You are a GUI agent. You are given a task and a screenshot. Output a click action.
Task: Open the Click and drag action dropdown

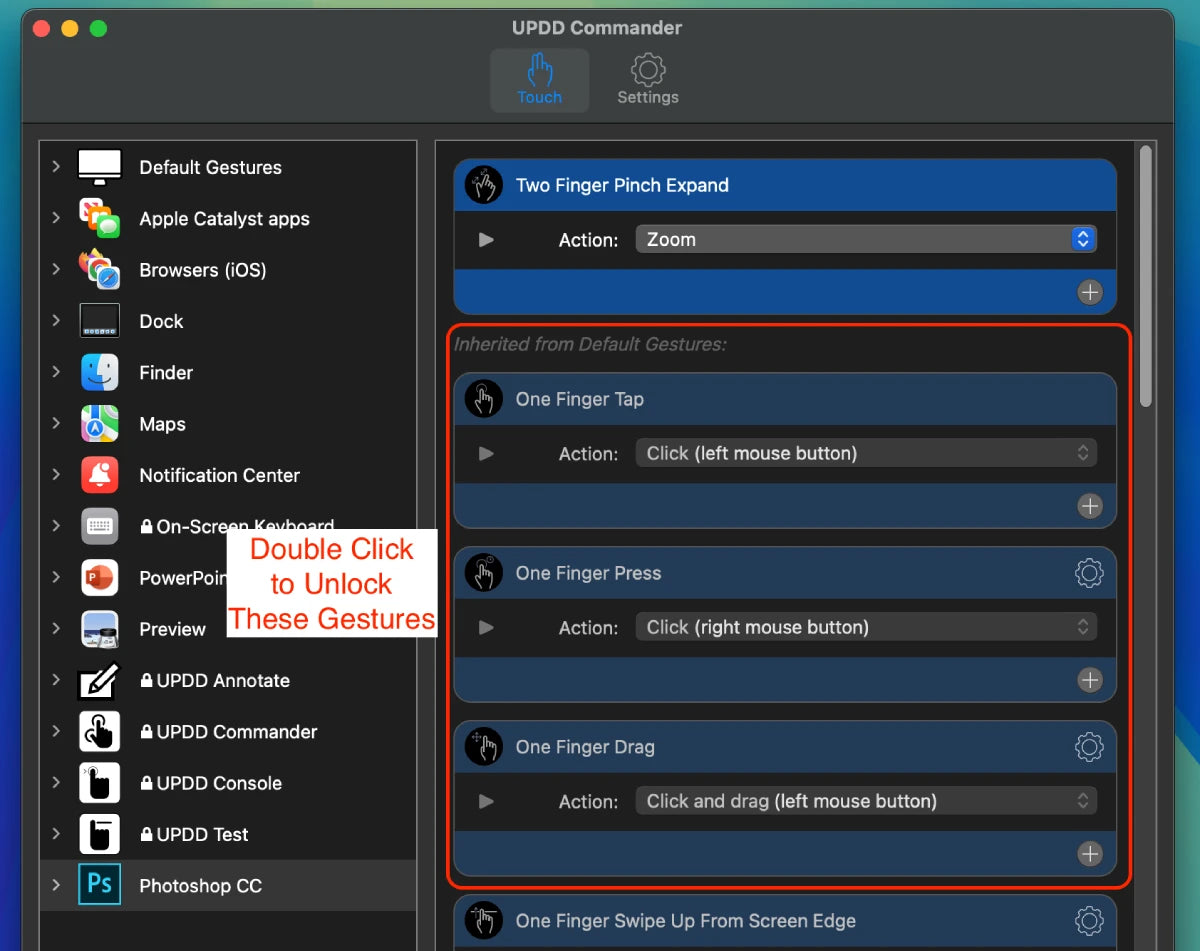pos(866,801)
